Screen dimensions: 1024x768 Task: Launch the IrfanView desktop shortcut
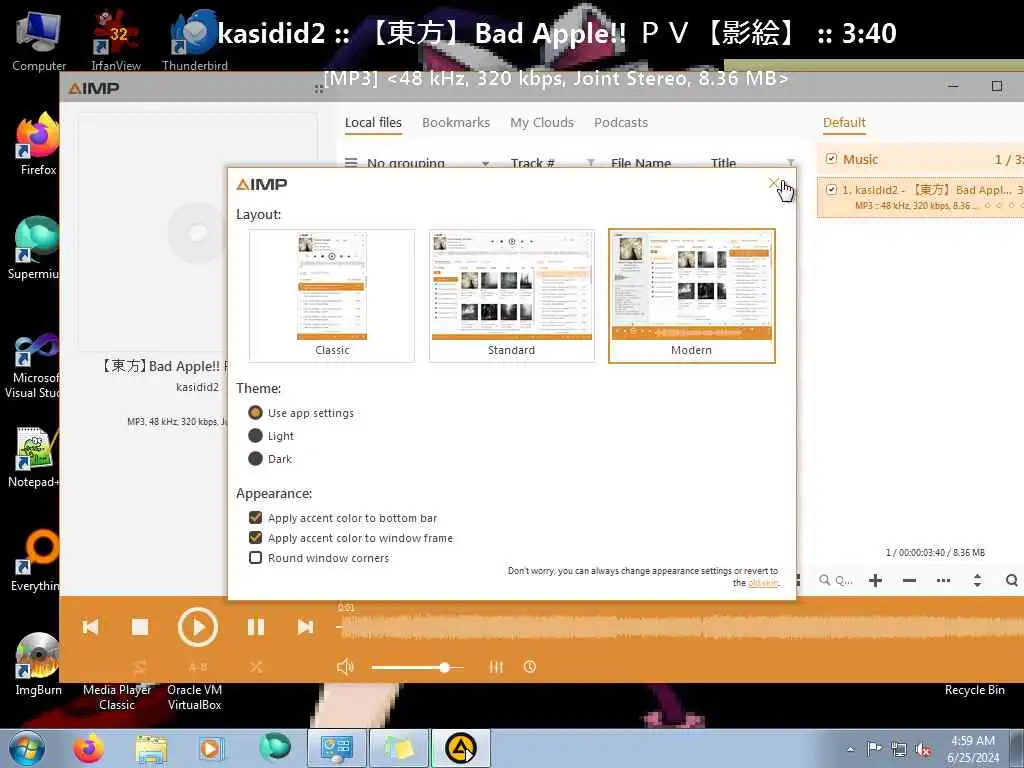click(x=116, y=39)
